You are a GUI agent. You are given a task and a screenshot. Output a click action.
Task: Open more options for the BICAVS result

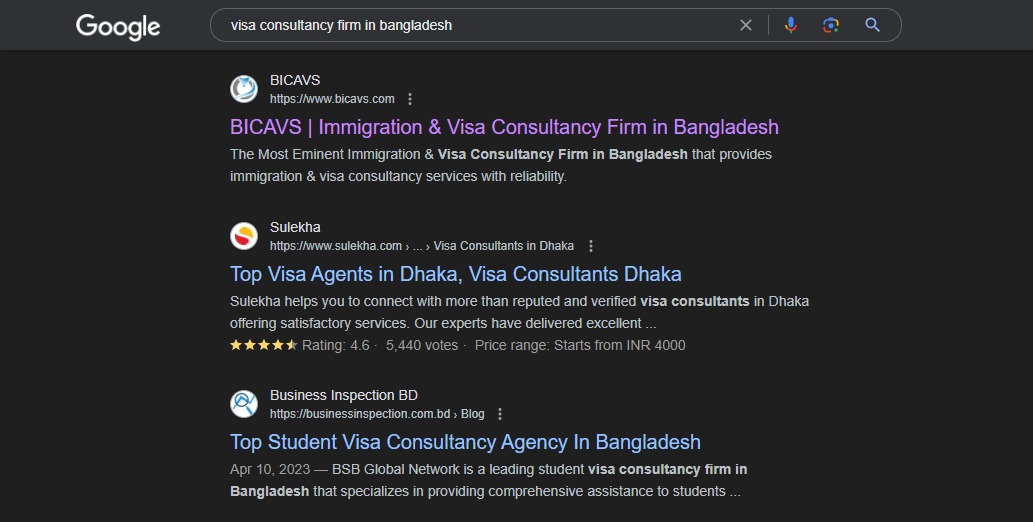tap(410, 99)
